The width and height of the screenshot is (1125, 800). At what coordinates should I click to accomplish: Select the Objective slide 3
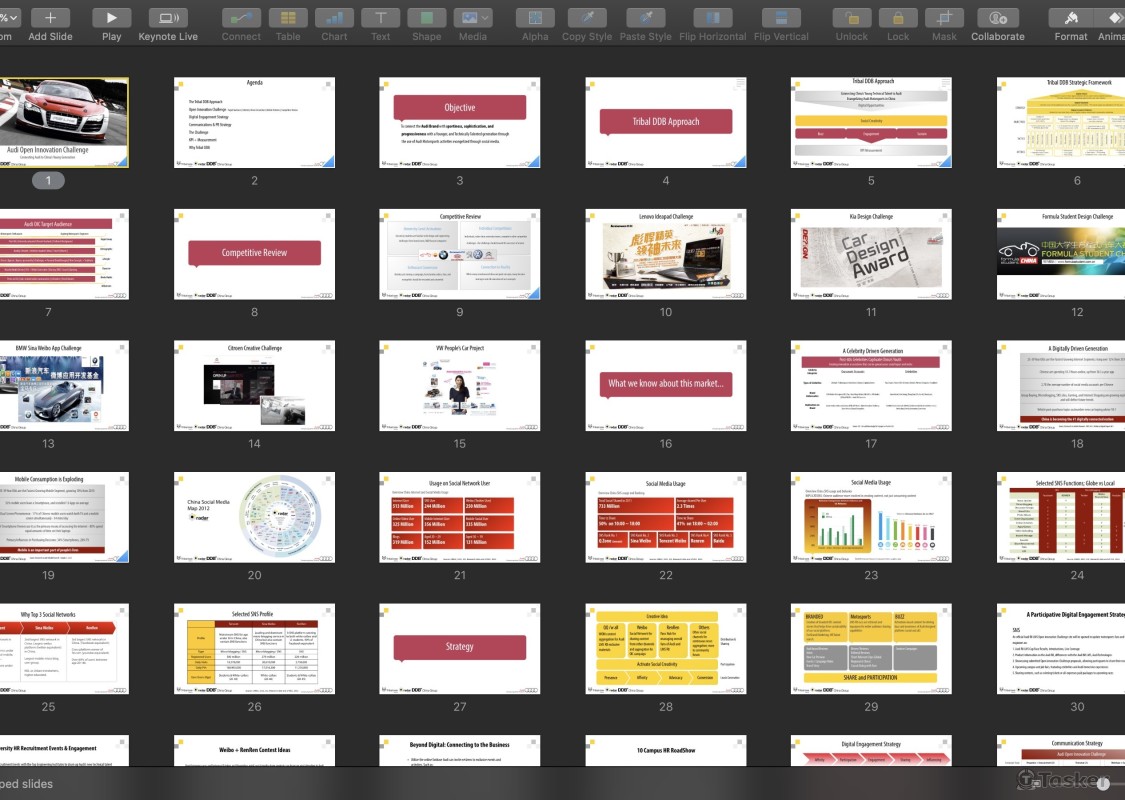[460, 123]
